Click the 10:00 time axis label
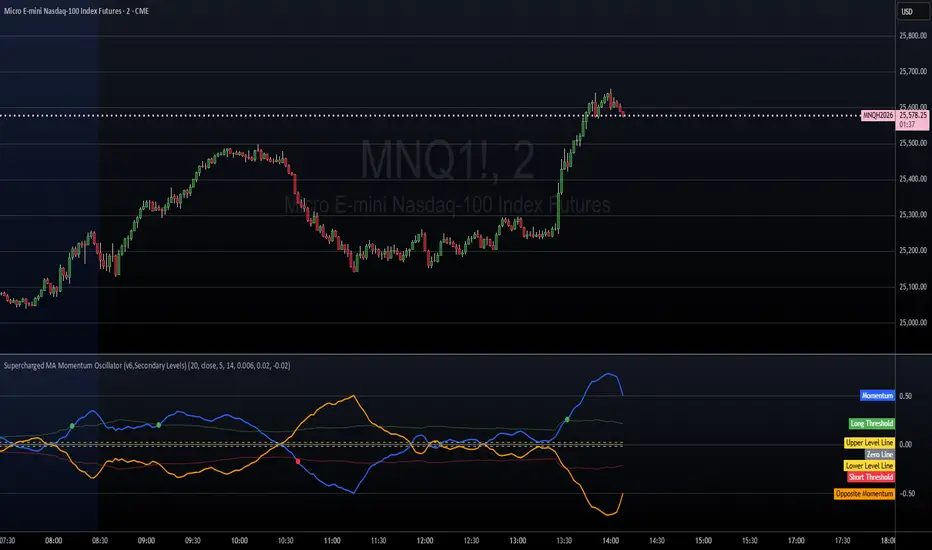The height and width of the screenshot is (550, 932). [239, 540]
